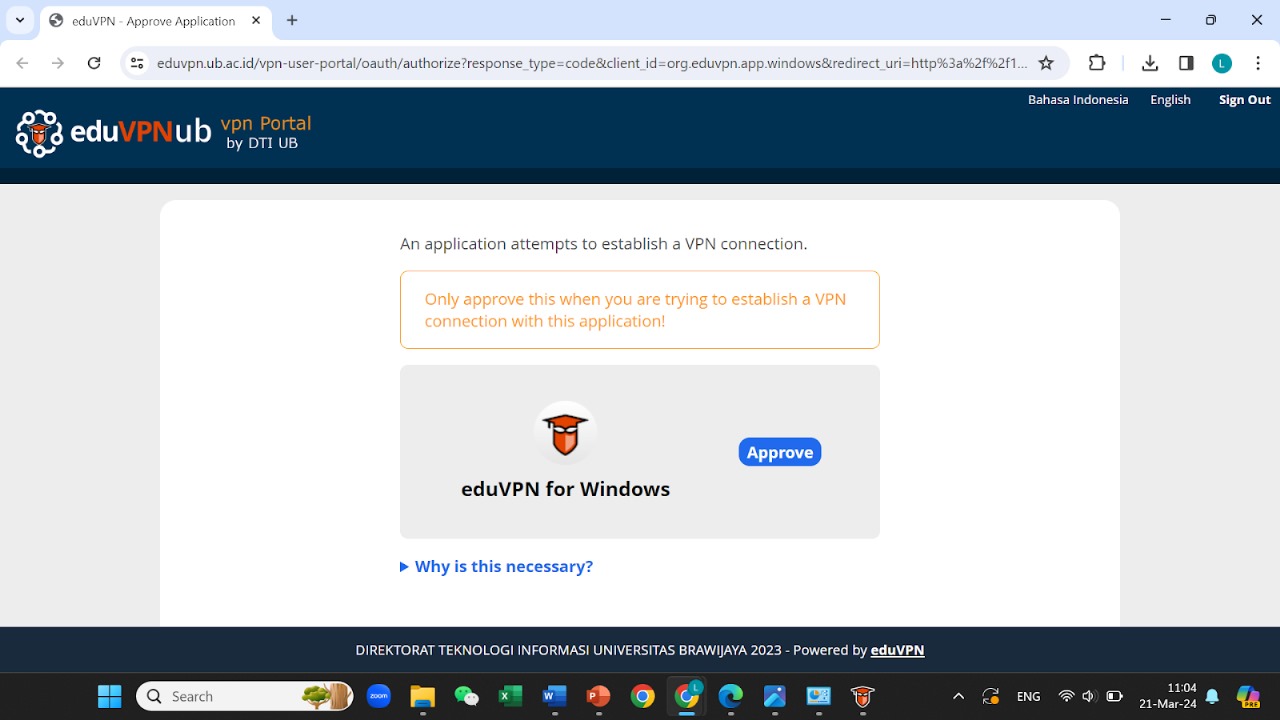
Task: Open clock and date 21-Mar-24
Action: coord(1168,696)
